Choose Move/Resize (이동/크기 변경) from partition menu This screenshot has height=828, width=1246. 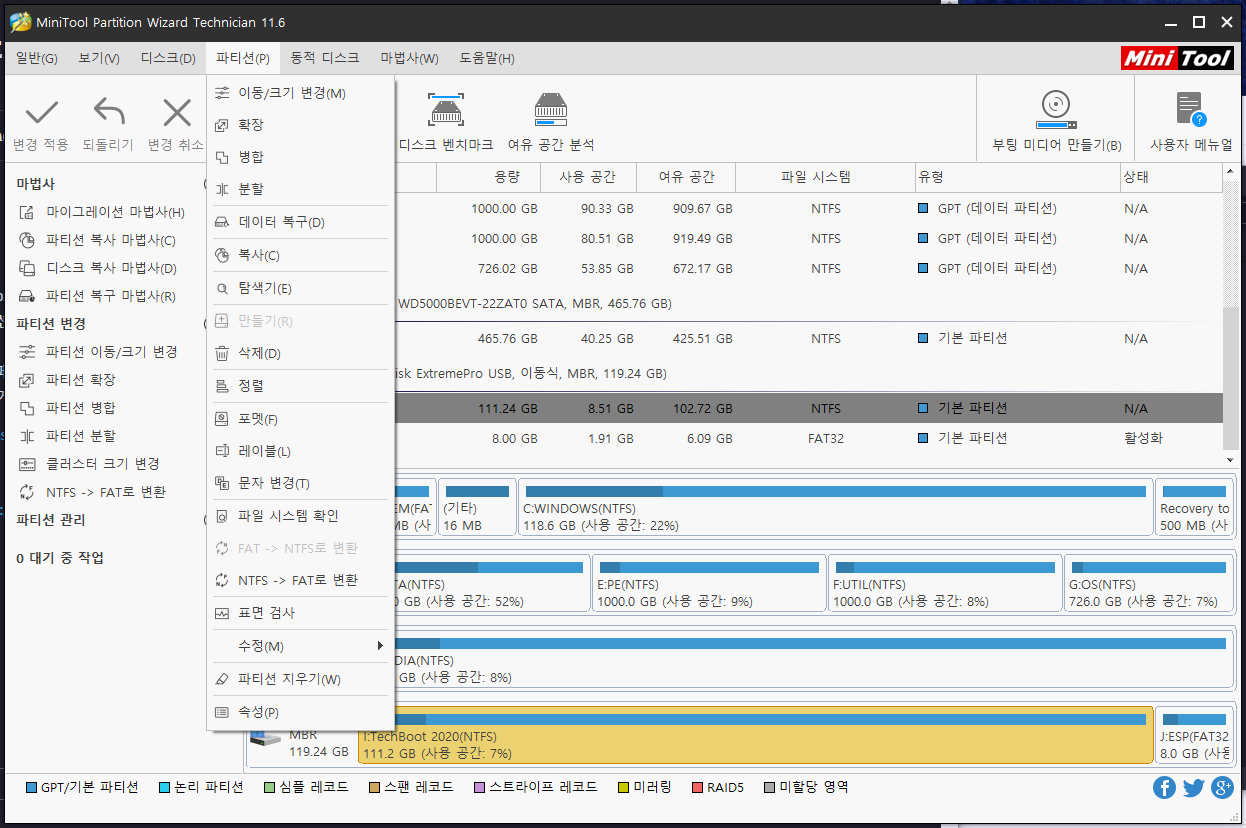click(301, 93)
